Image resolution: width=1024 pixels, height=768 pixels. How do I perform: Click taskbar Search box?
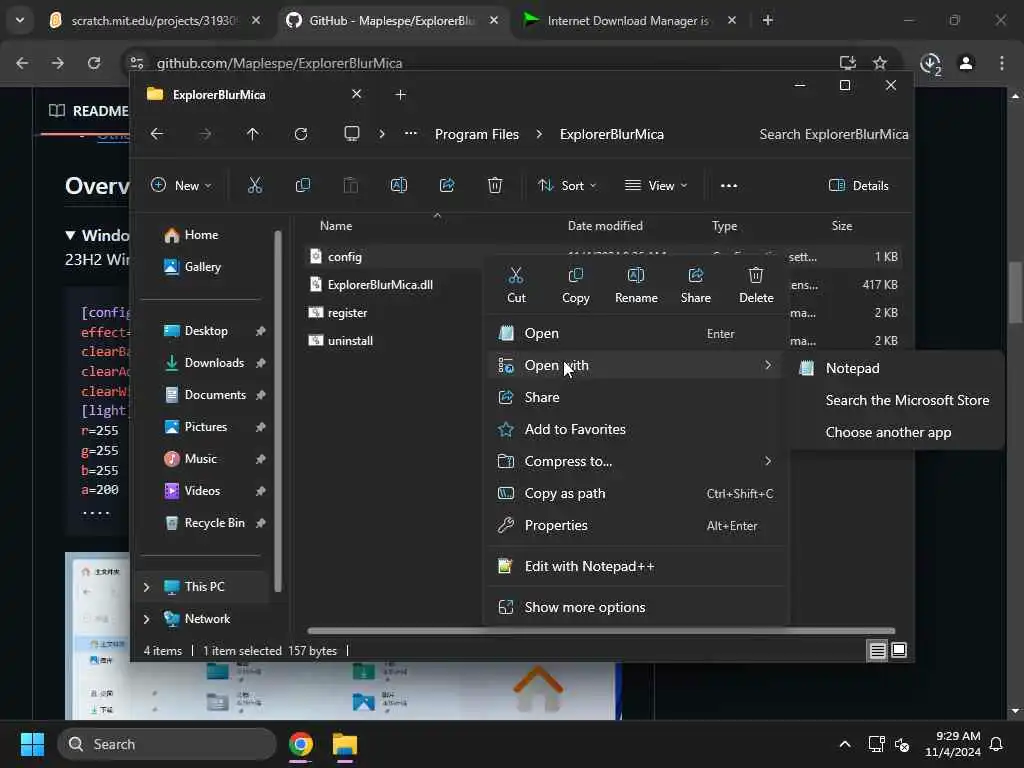[167, 744]
